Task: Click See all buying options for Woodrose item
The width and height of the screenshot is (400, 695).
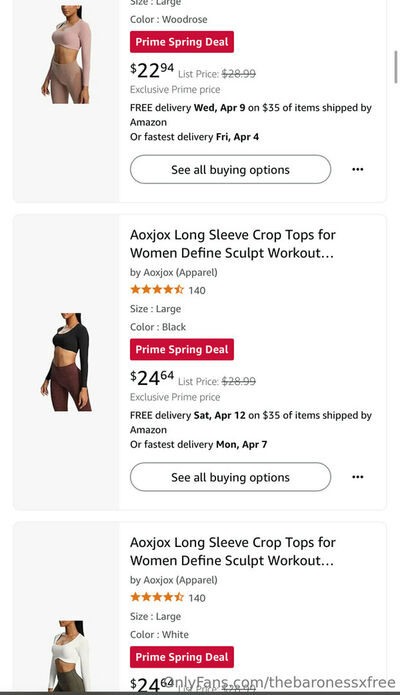Action: click(230, 169)
